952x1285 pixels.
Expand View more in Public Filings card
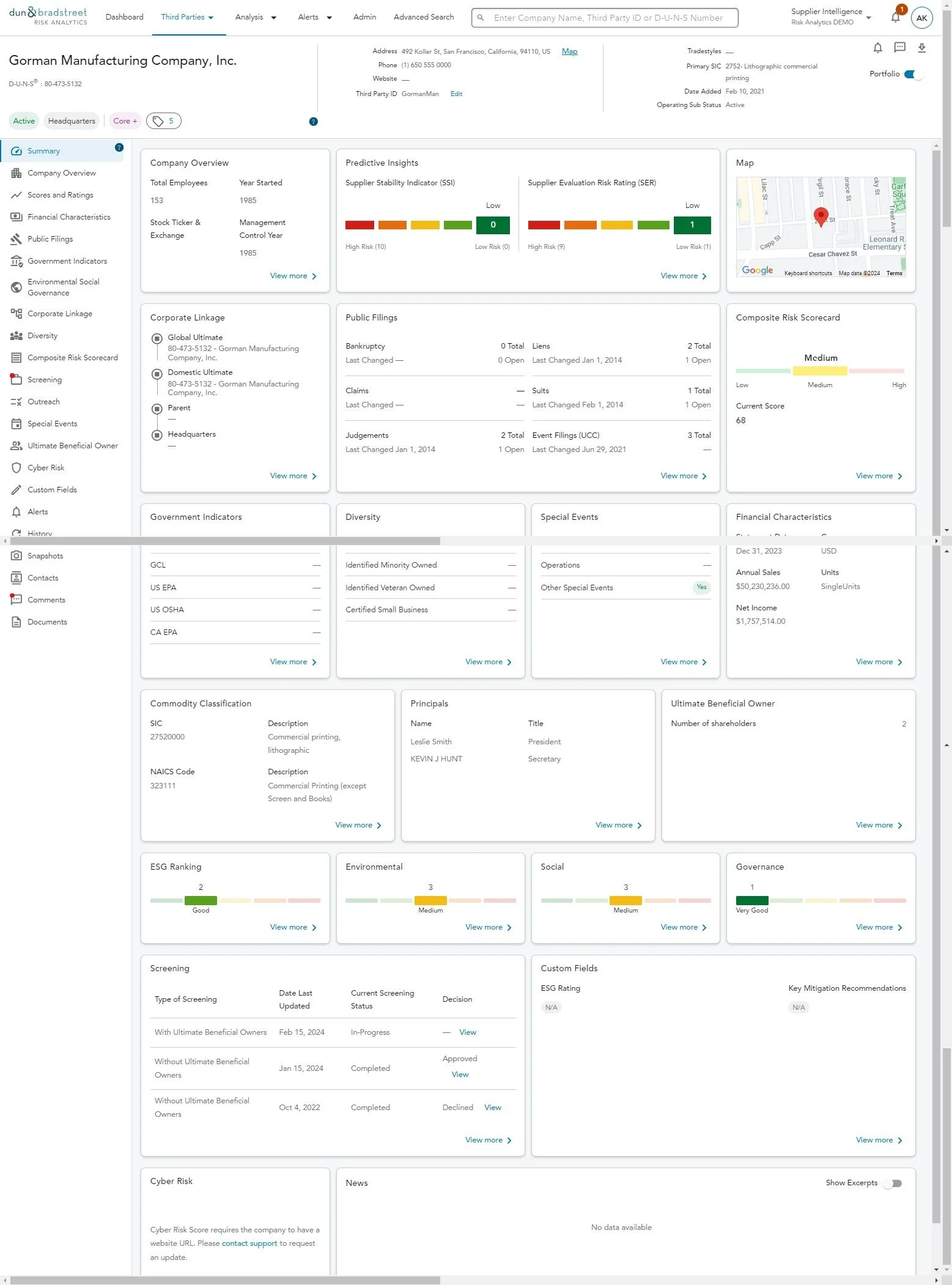click(x=684, y=476)
